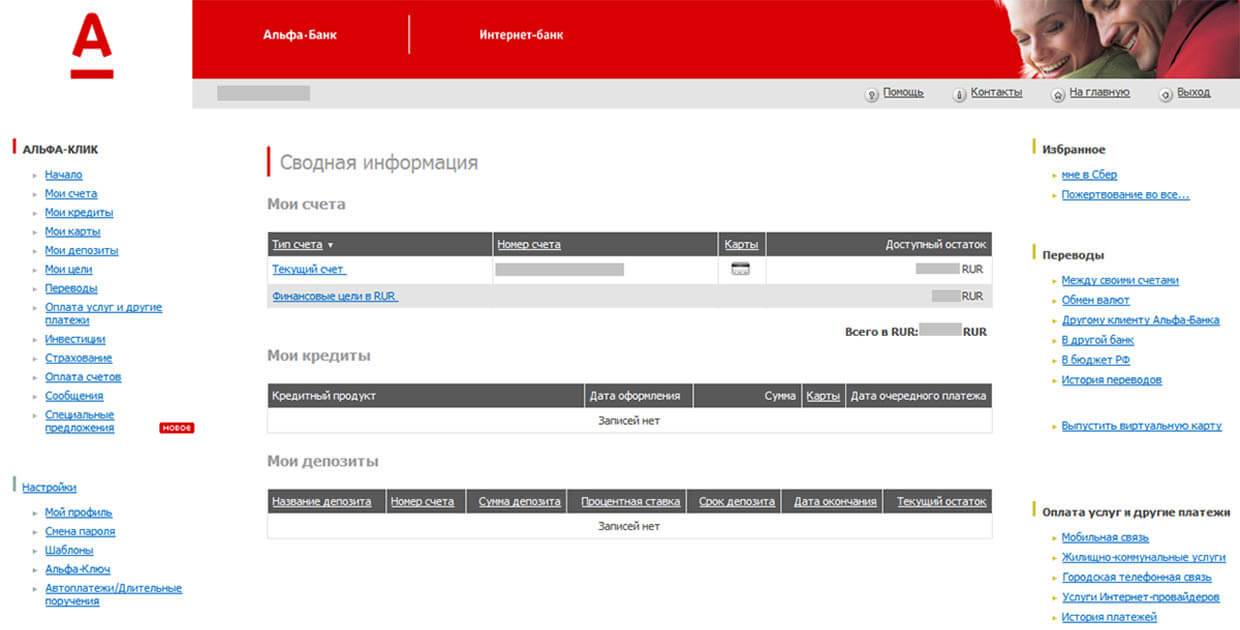Sort deposits by Дата окончания
Screen dimensions: 1240x630
tap(836, 502)
